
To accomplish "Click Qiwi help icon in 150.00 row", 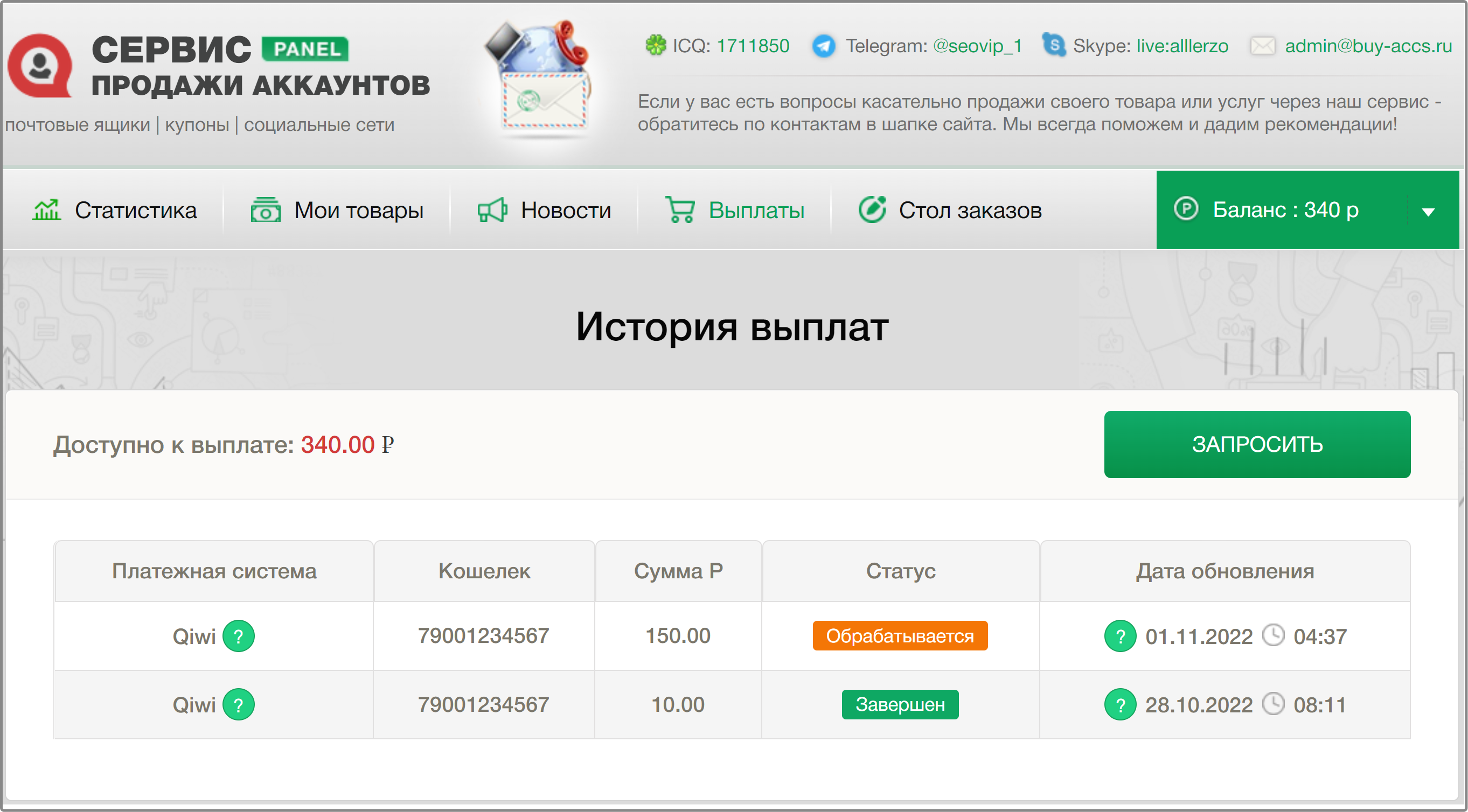I will [x=238, y=636].
